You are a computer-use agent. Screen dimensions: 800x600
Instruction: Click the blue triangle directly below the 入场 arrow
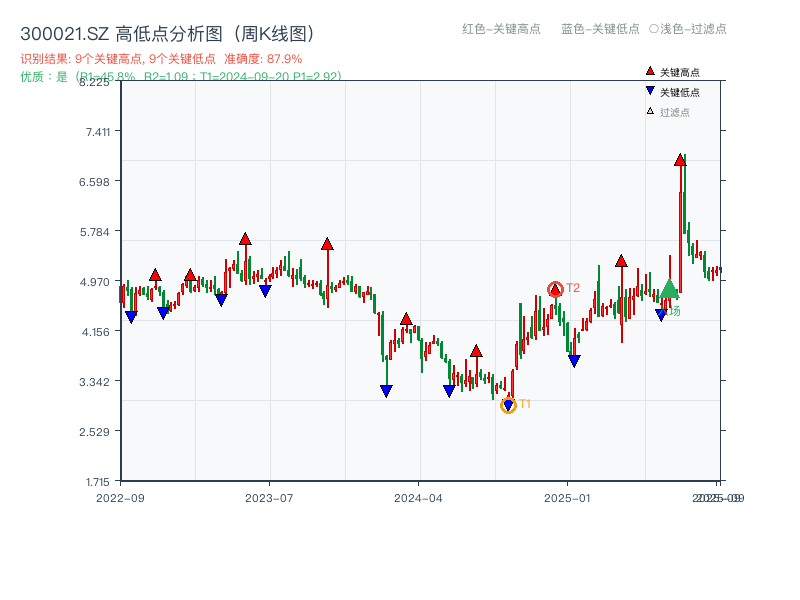660,315
